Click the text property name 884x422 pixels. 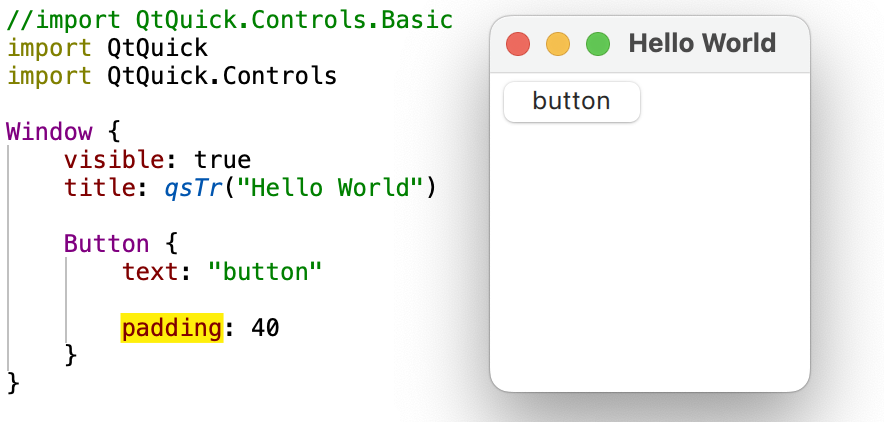click(151, 272)
